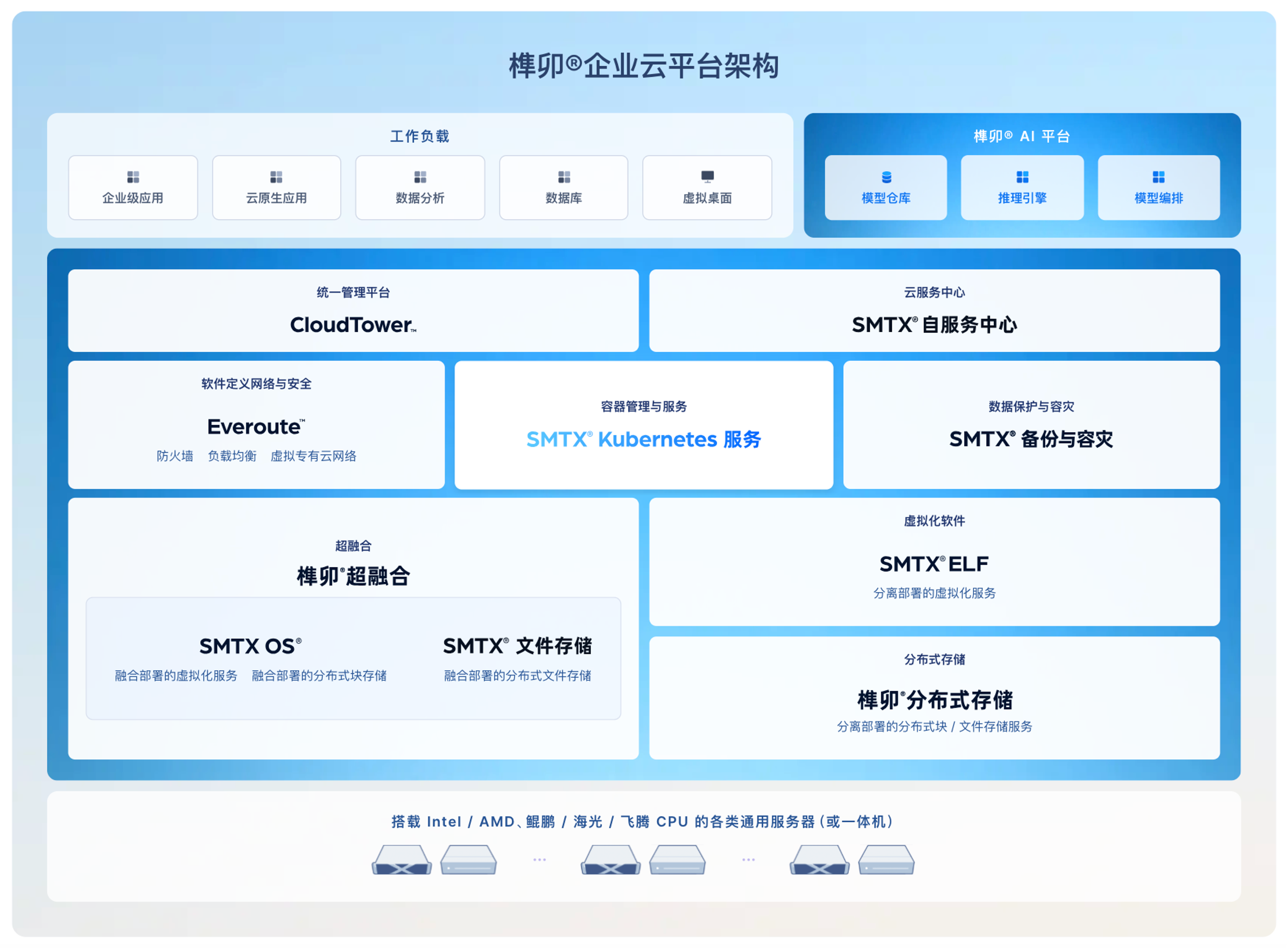Image resolution: width=1288 pixels, height=950 pixels.
Task: Click the 模型仓库 database icon
Action: (886, 177)
